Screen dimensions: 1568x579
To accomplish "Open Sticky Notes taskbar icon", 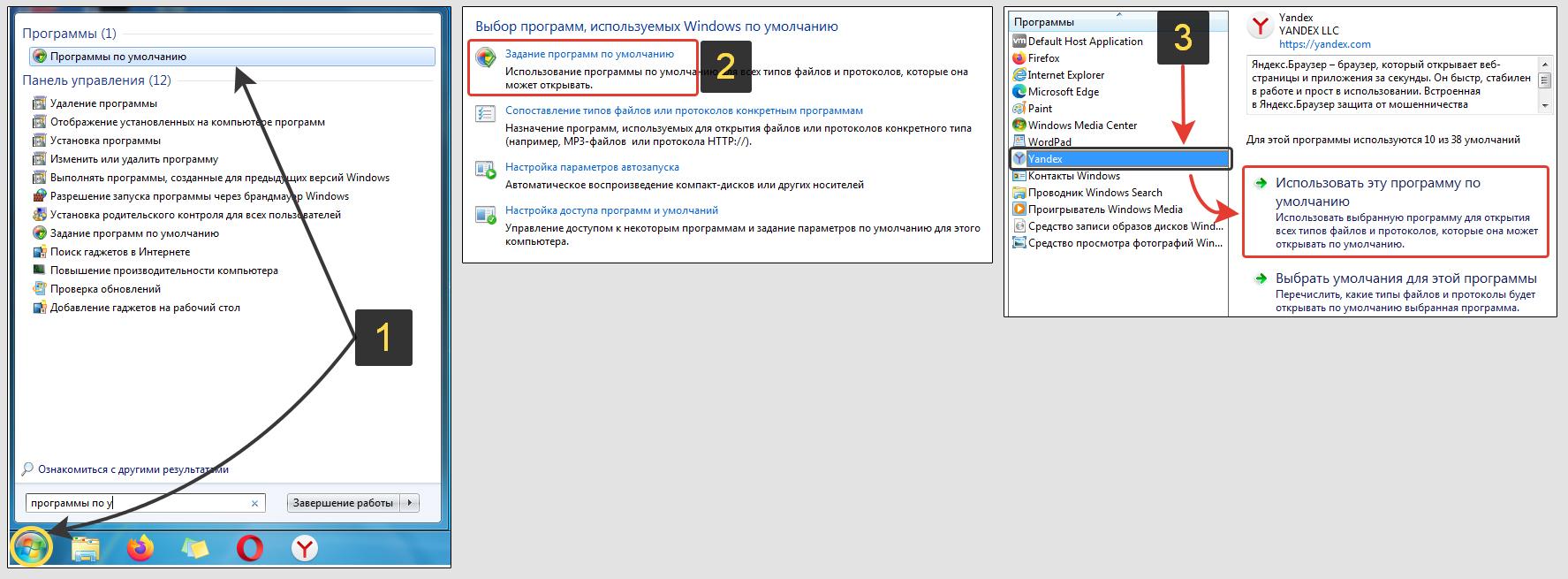I will coord(194,549).
